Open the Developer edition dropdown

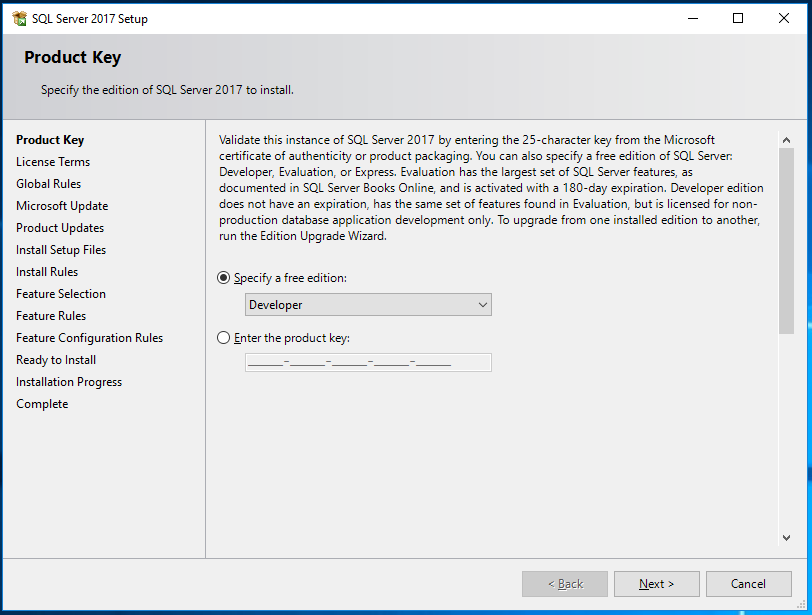368,305
